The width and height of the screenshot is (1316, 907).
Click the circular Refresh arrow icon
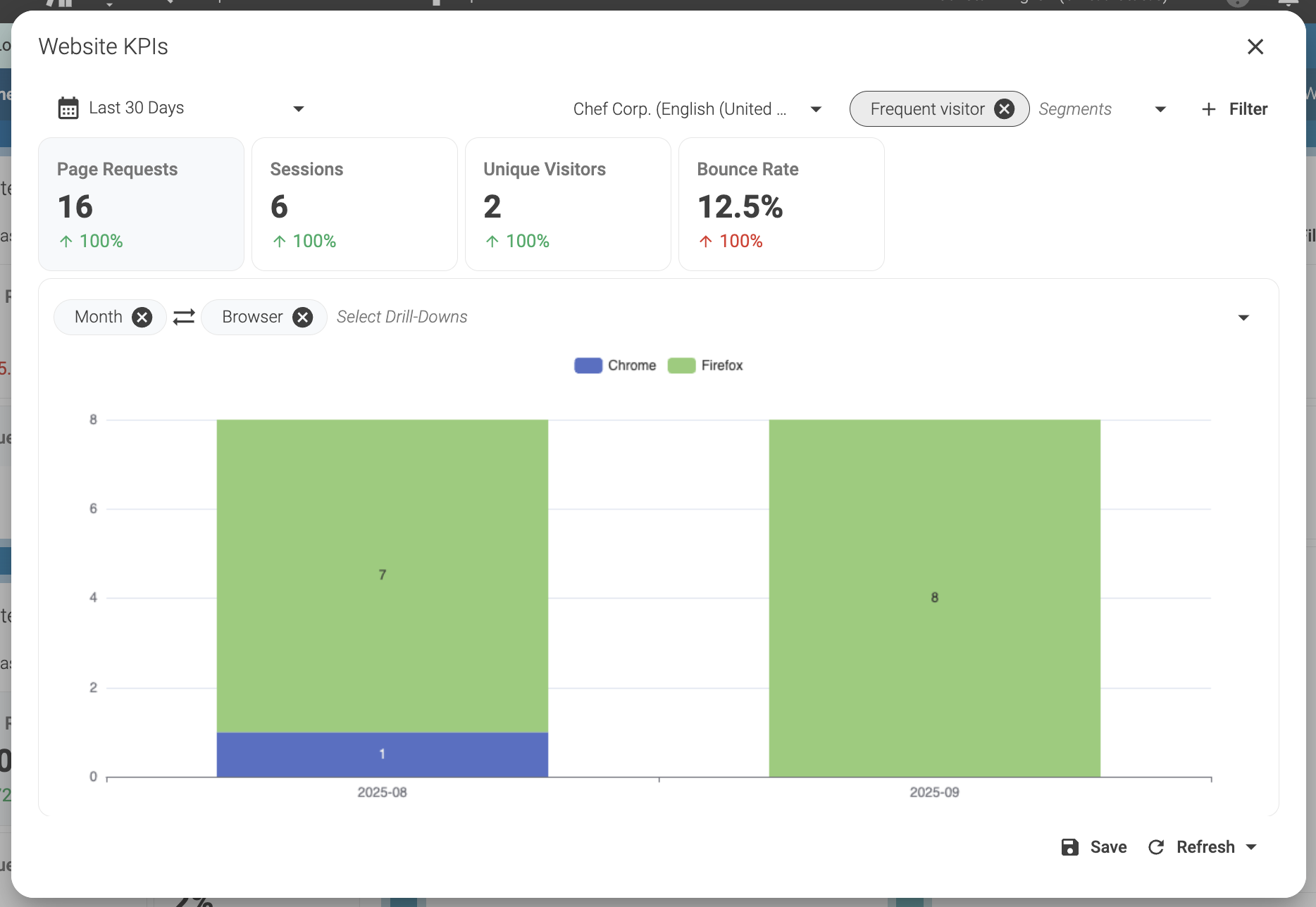pos(1156,847)
